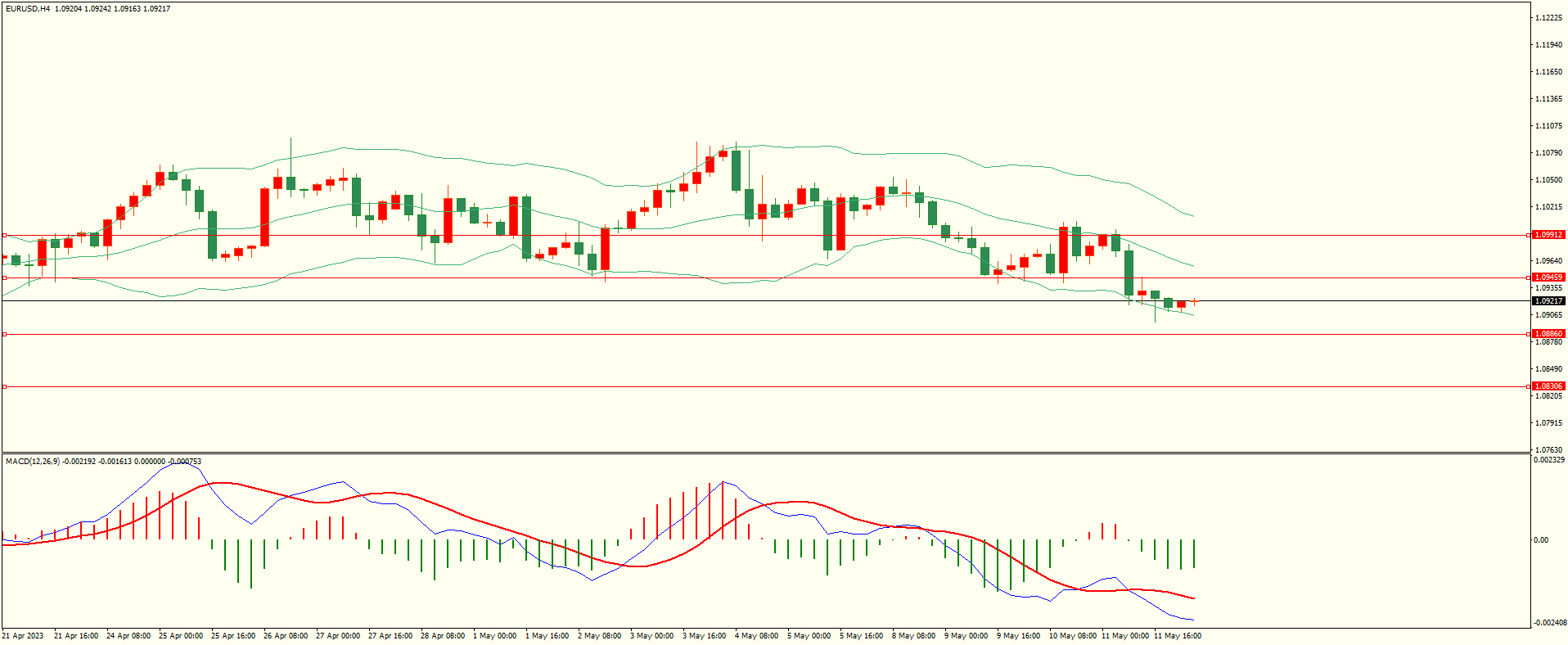Click the MACD -0.002408 lower scale value
The height and width of the screenshot is (645, 1568).
pyautogui.click(x=1549, y=623)
